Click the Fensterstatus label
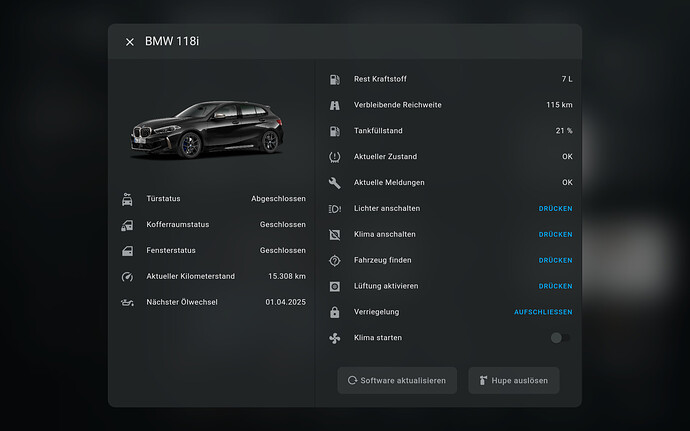The width and height of the screenshot is (690, 431). 171,250
